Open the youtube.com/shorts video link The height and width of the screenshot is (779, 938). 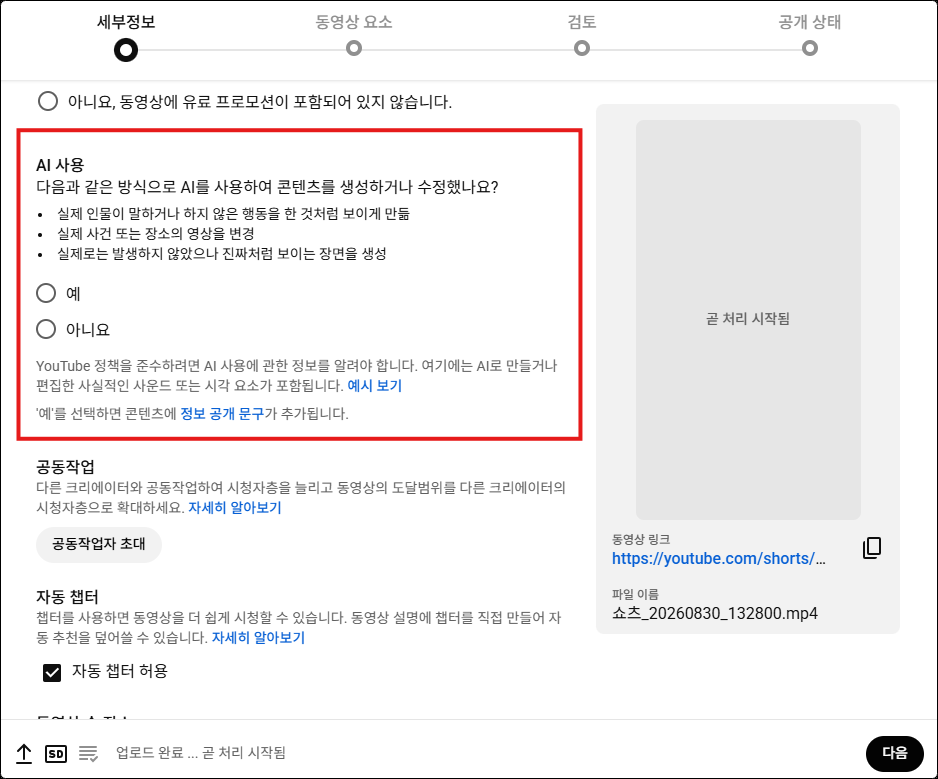pyautogui.click(x=718, y=559)
